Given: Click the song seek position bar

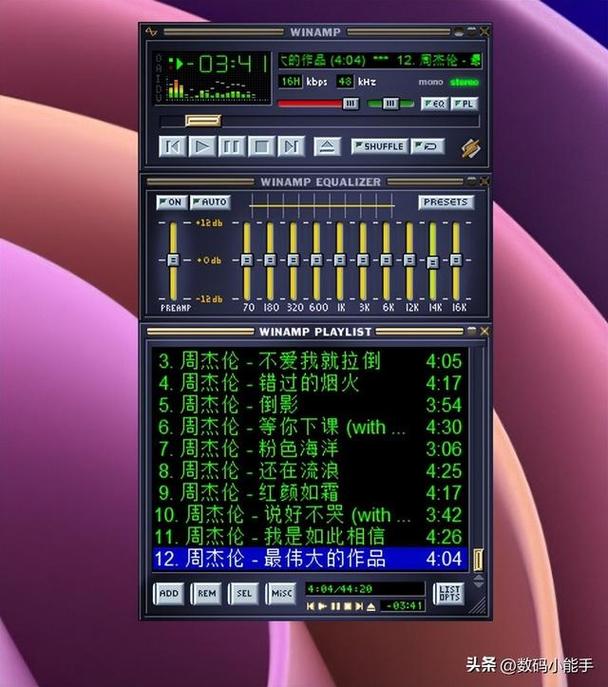Looking at the screenshot, I should coord(320,121).
